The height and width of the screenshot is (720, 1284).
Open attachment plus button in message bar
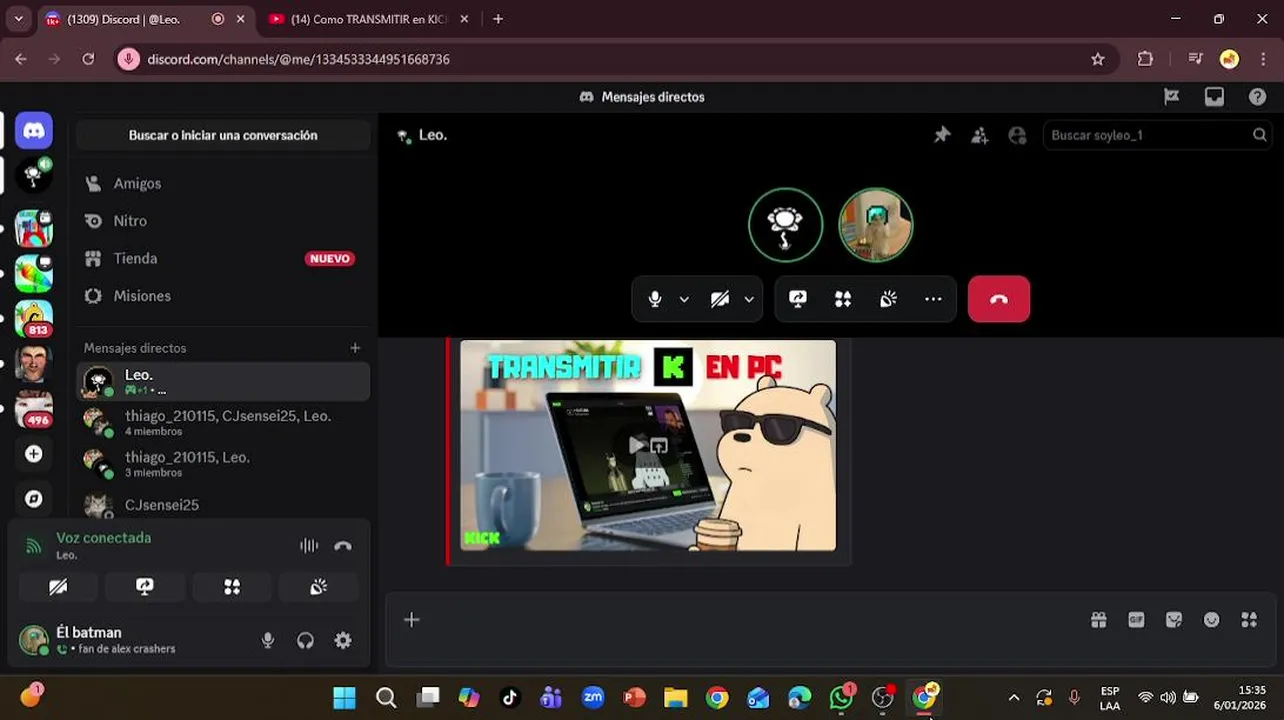click(411, 620)
